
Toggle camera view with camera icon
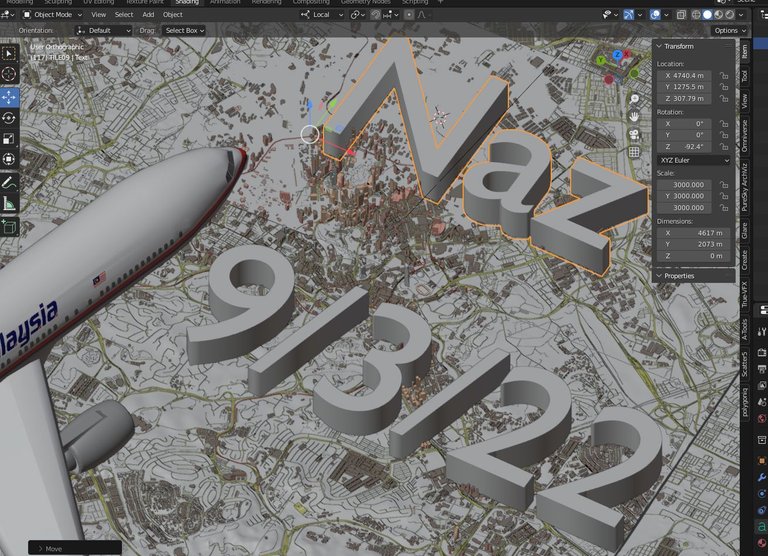click(x=634, y=134)
